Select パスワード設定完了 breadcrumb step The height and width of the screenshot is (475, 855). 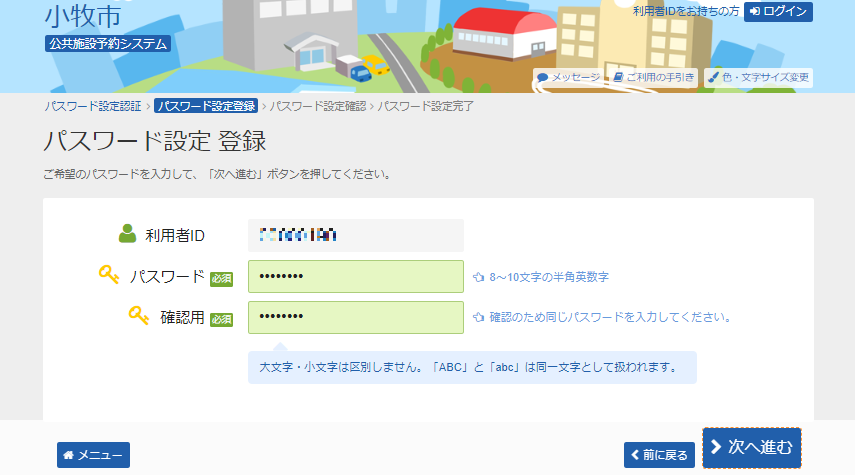(425, 106)
